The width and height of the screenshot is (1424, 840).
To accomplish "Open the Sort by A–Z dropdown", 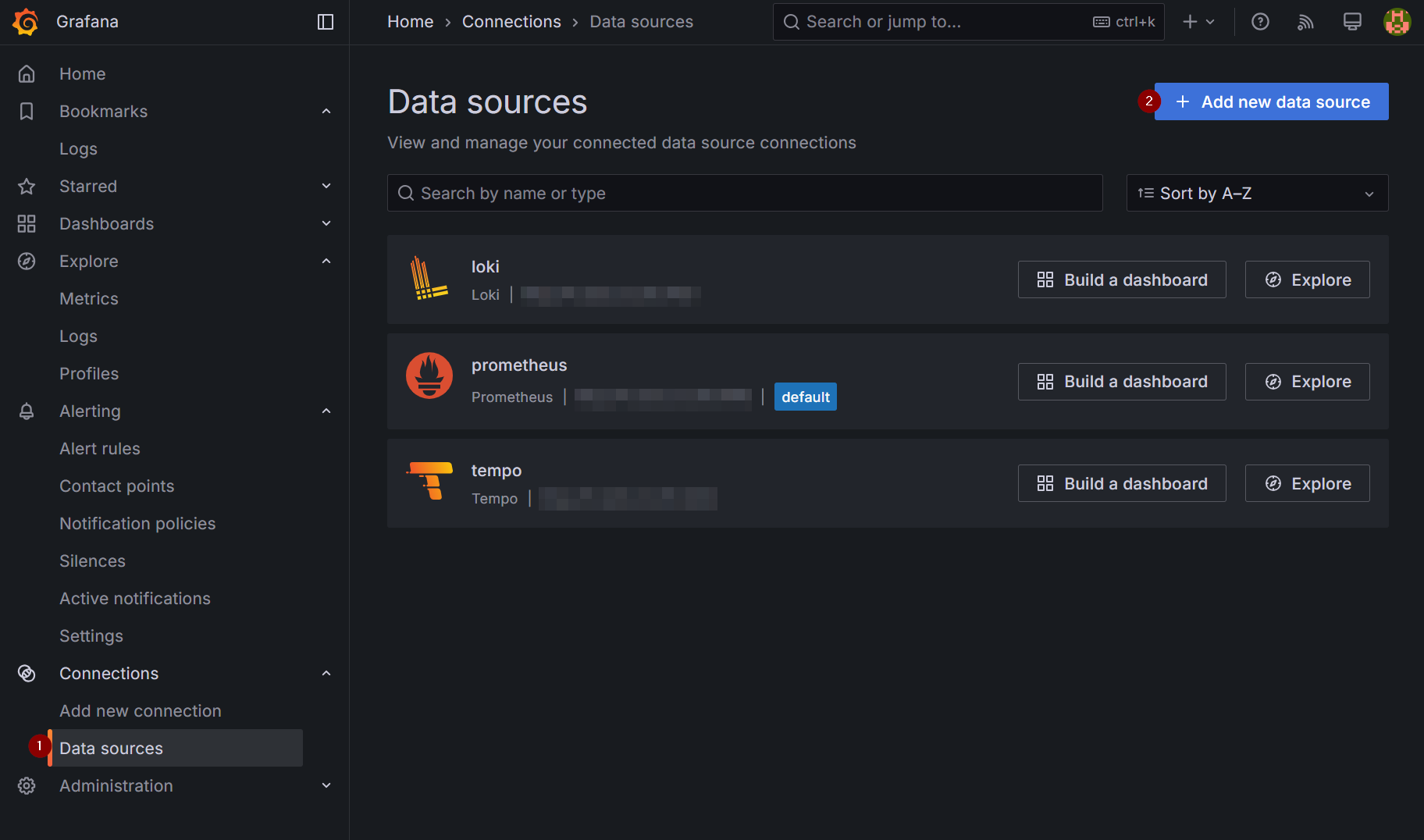I will (1257, 193).
